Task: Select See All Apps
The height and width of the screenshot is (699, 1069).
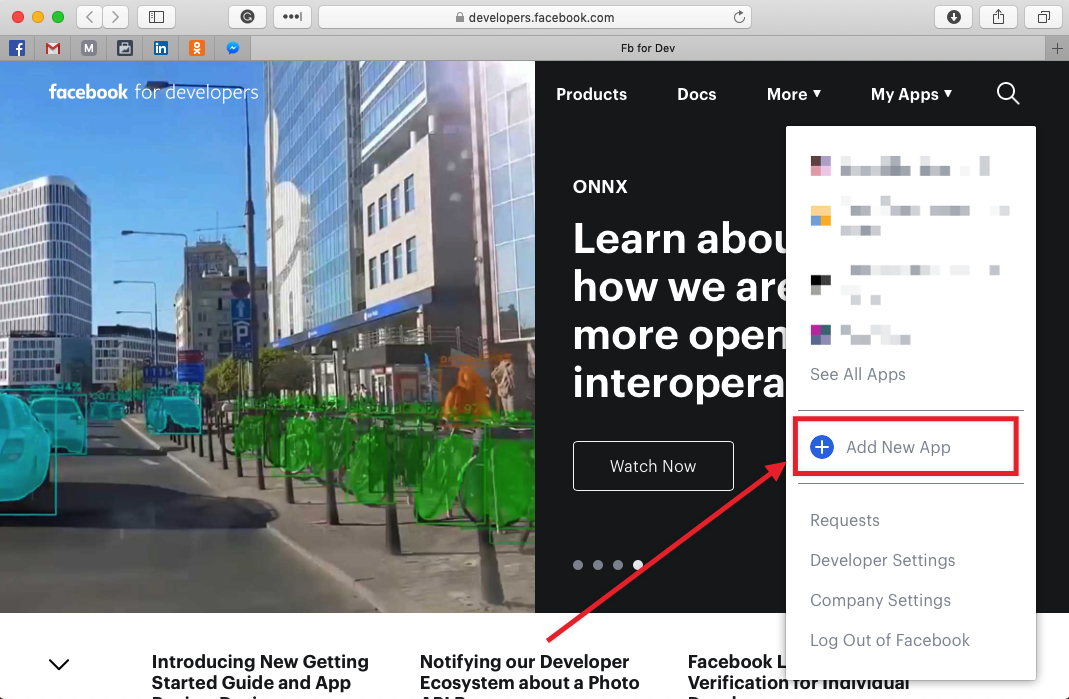Action: pos(858,374)
